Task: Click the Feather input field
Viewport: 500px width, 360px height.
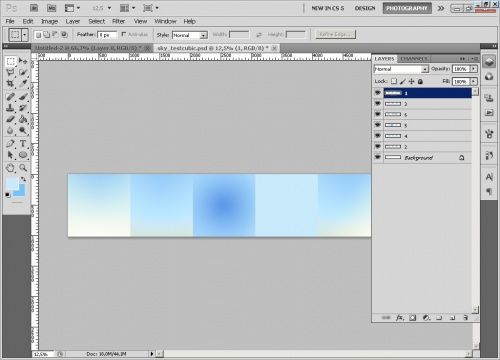Action: (107, 35)
